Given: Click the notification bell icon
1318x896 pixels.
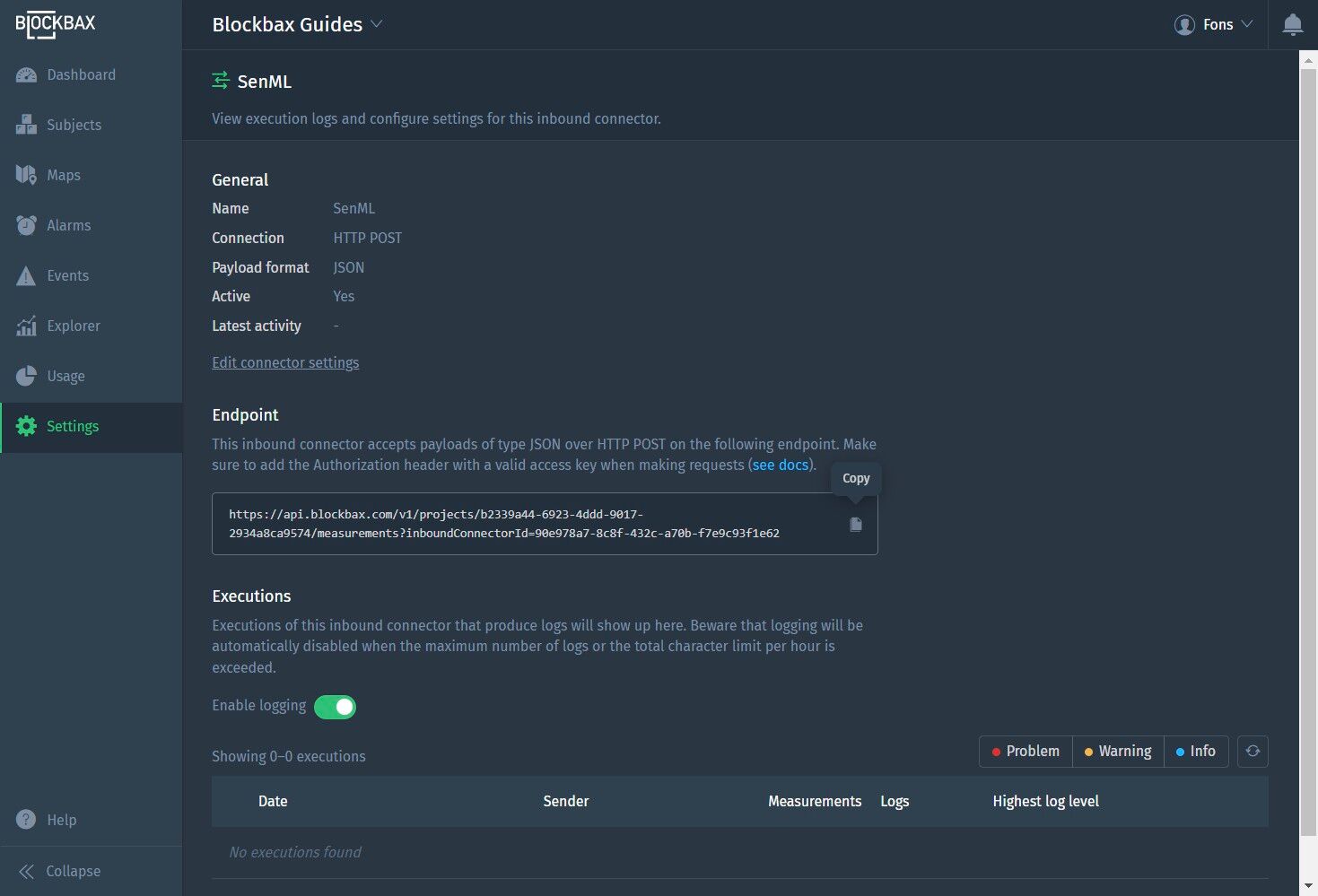Looking at the screenshot, I should (x=1292, y=25).
